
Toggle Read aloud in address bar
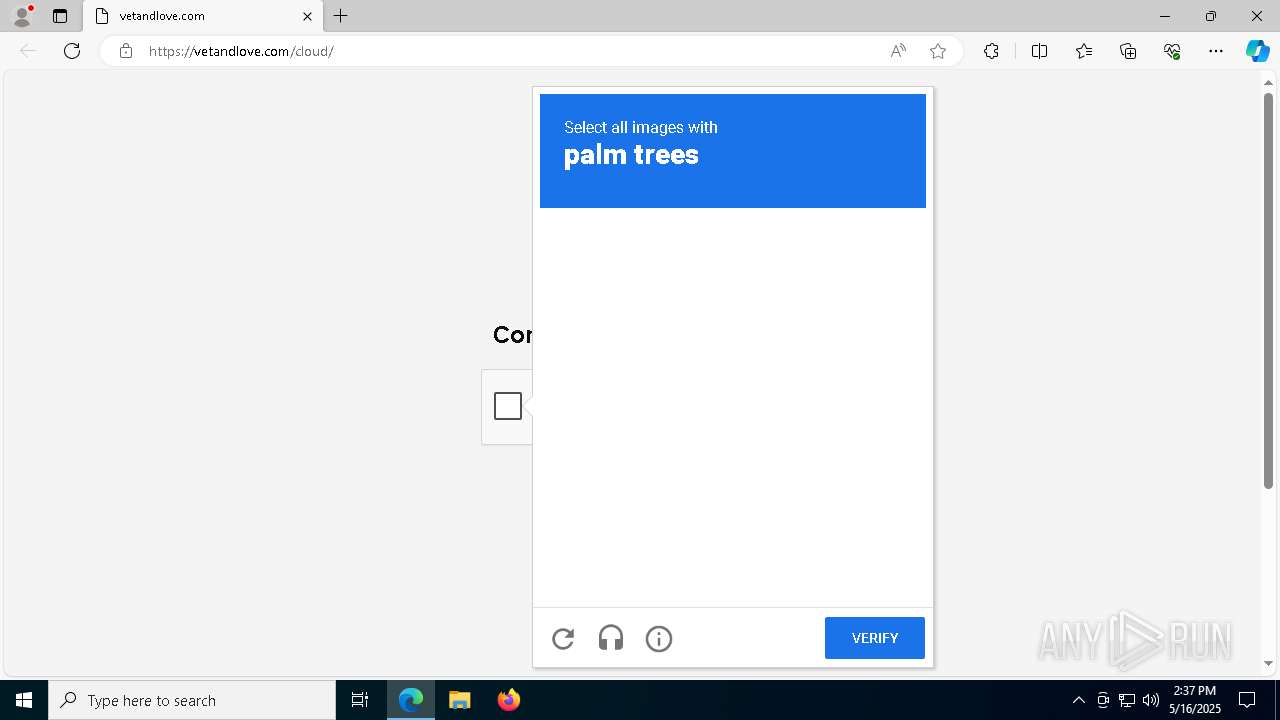click(898, 51)
